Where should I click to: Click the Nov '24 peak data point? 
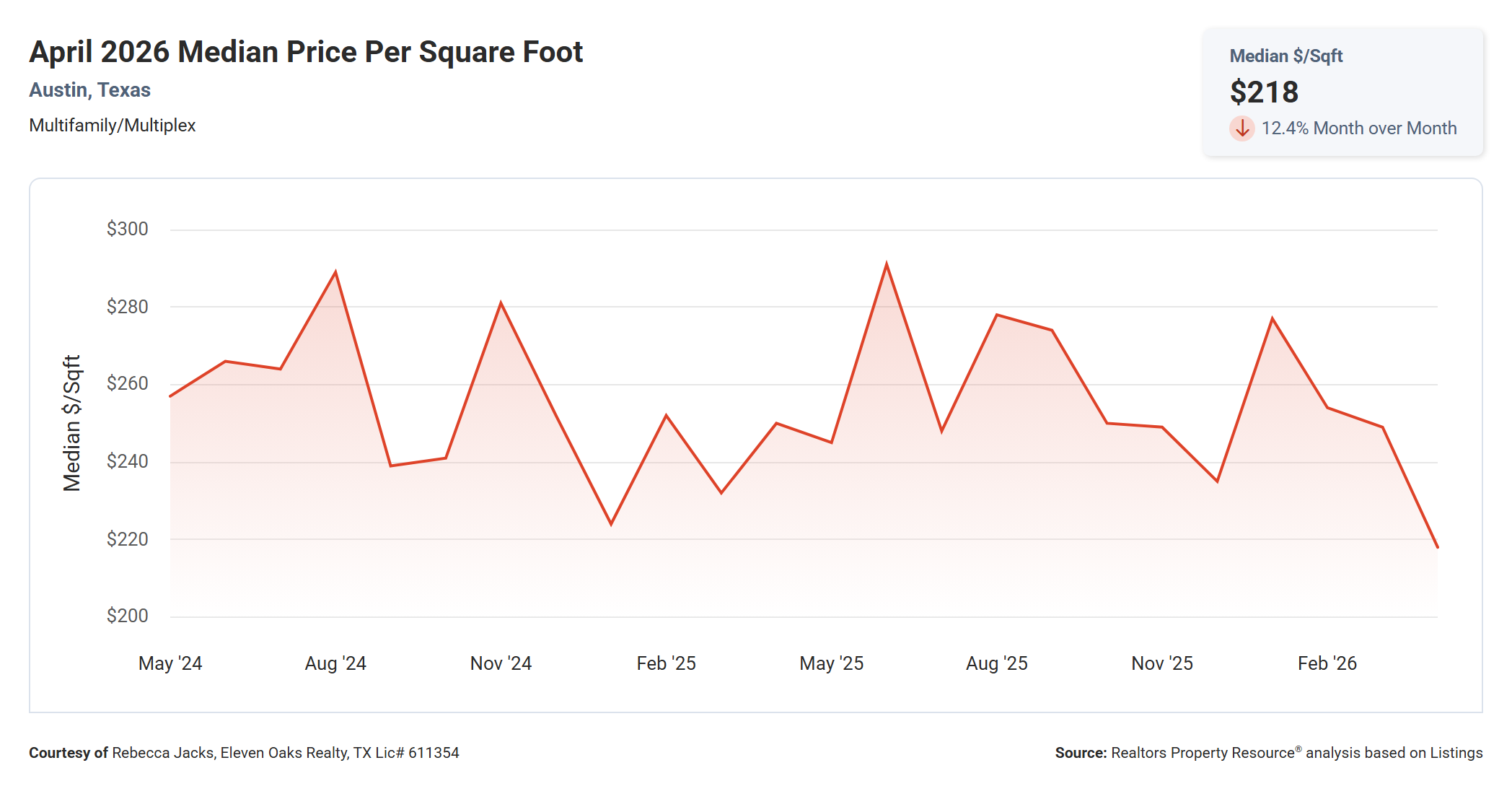[x=501, y=303]
